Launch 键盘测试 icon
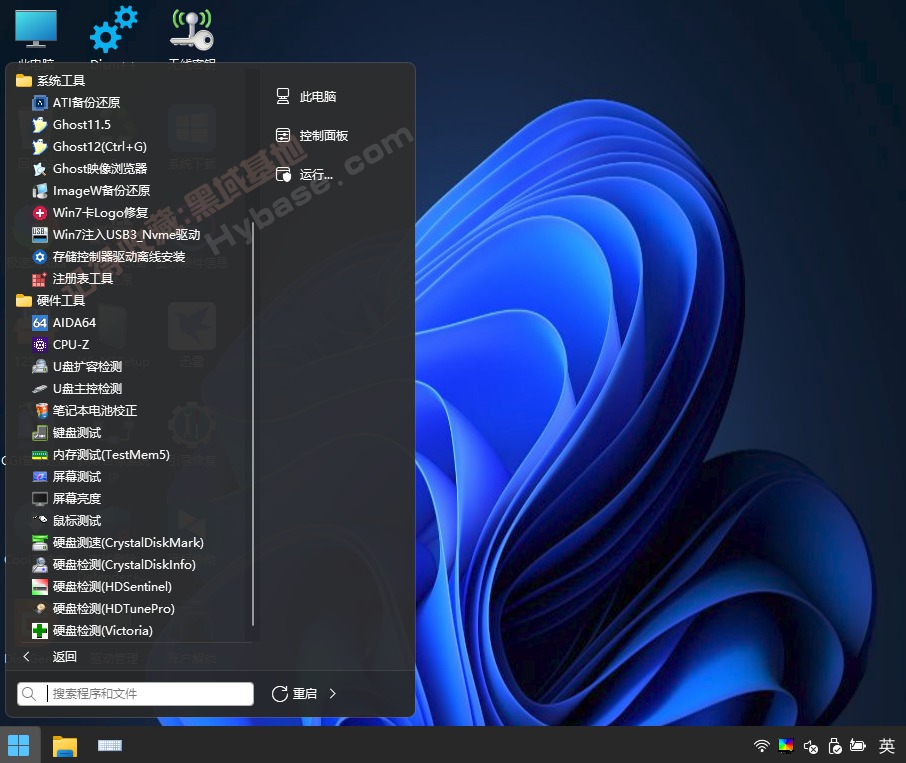This screenshot has height=763, width=906. (39, 433)
